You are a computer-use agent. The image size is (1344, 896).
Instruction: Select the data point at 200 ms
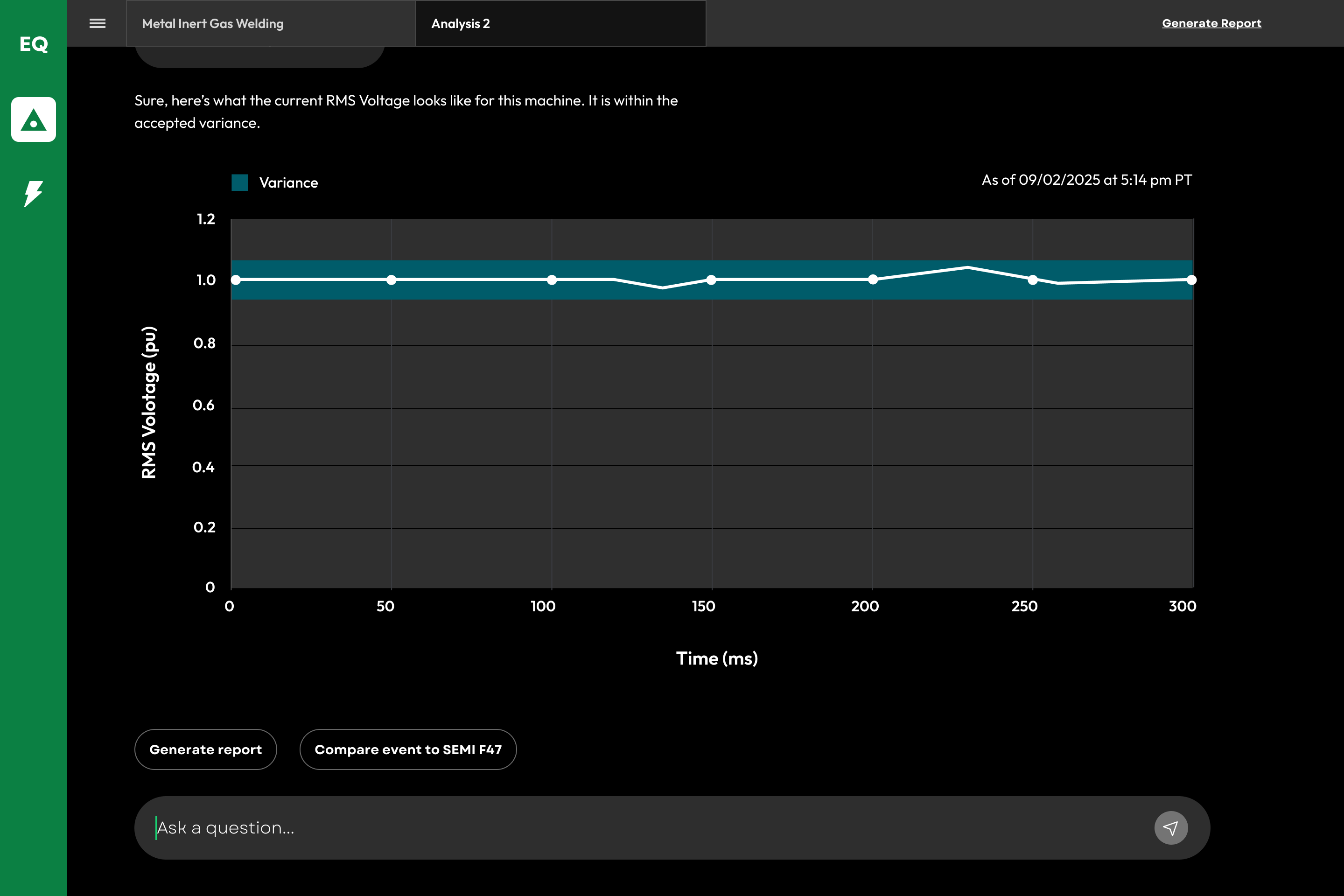point(873,280)
